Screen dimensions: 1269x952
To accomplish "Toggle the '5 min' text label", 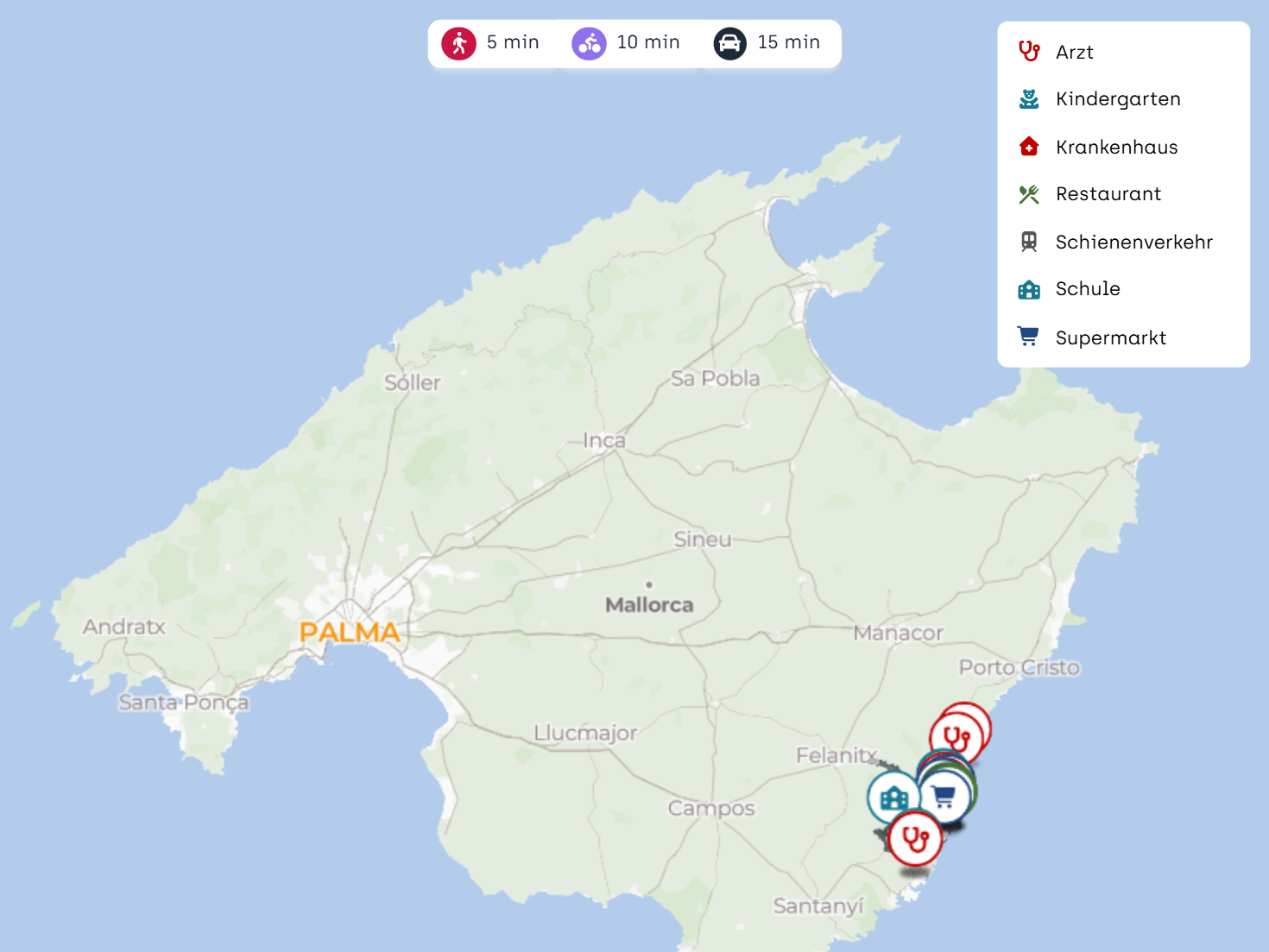I will pyautogui.click(x=513, y=42).
